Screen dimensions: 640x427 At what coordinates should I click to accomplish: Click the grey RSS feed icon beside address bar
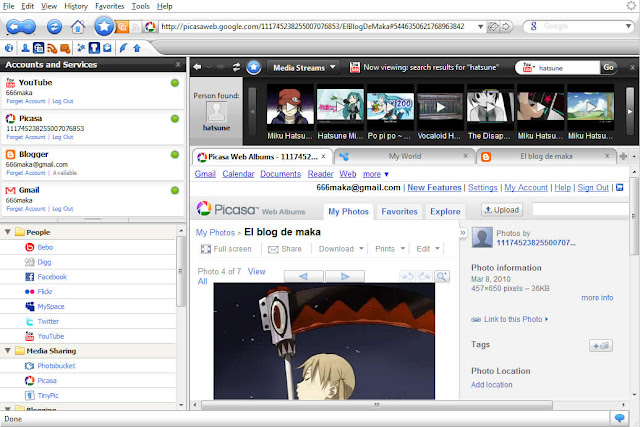[136, 27]
